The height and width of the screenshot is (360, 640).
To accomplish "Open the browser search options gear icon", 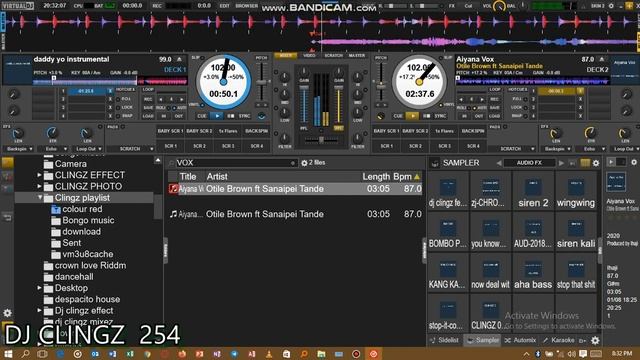I will click(304, 163).
